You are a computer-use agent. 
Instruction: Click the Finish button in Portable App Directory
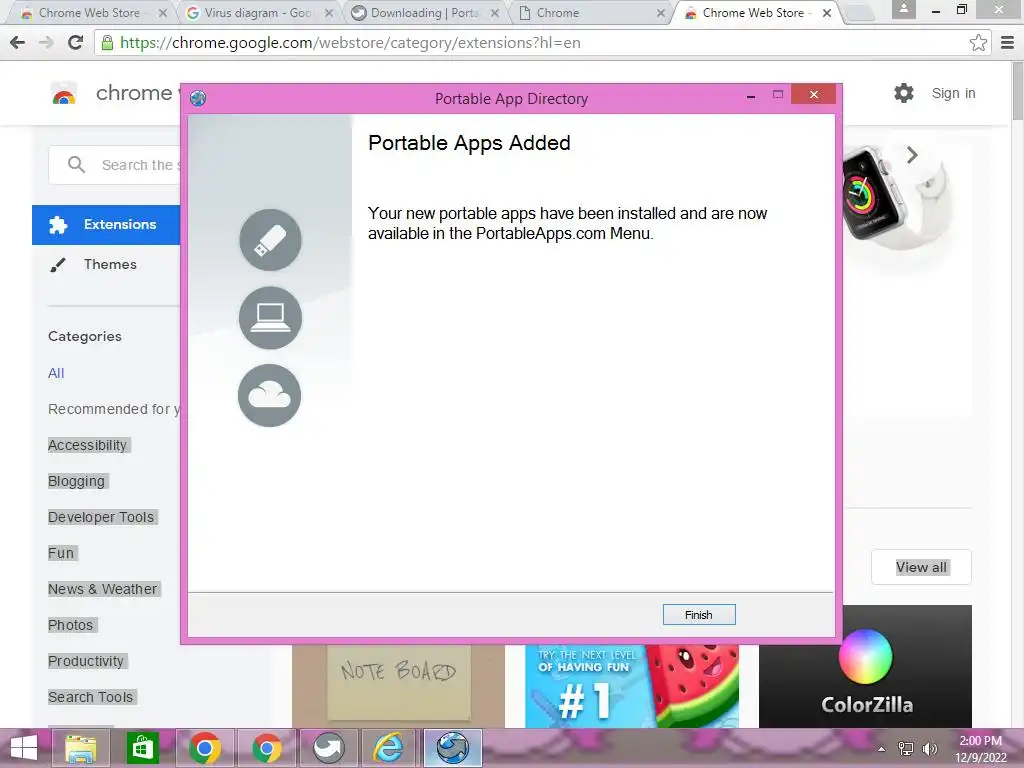click(699, 615)
